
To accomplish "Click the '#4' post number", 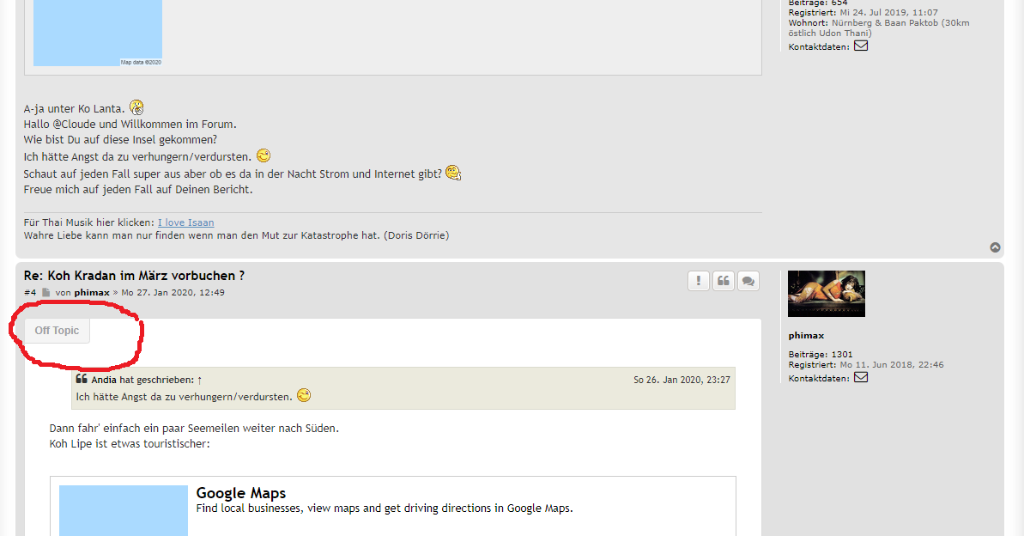I will point(30,292).
